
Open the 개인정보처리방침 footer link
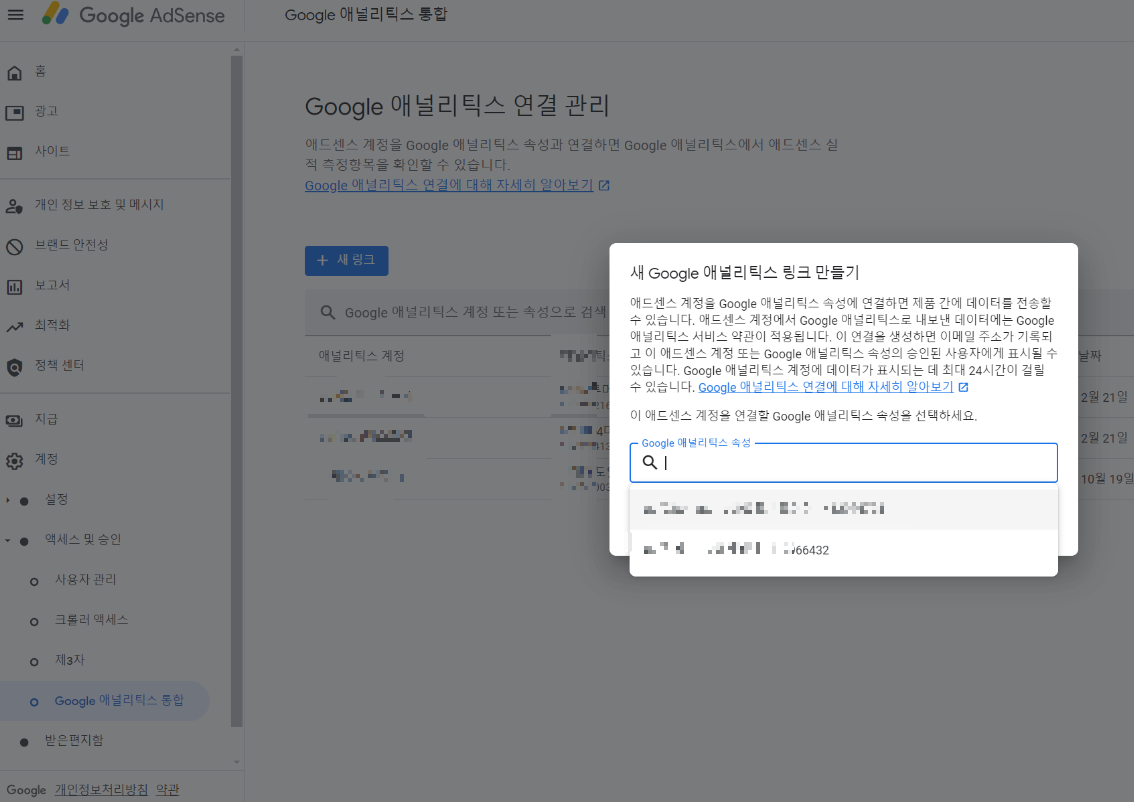pyautogui.click(x=101, y=790)
